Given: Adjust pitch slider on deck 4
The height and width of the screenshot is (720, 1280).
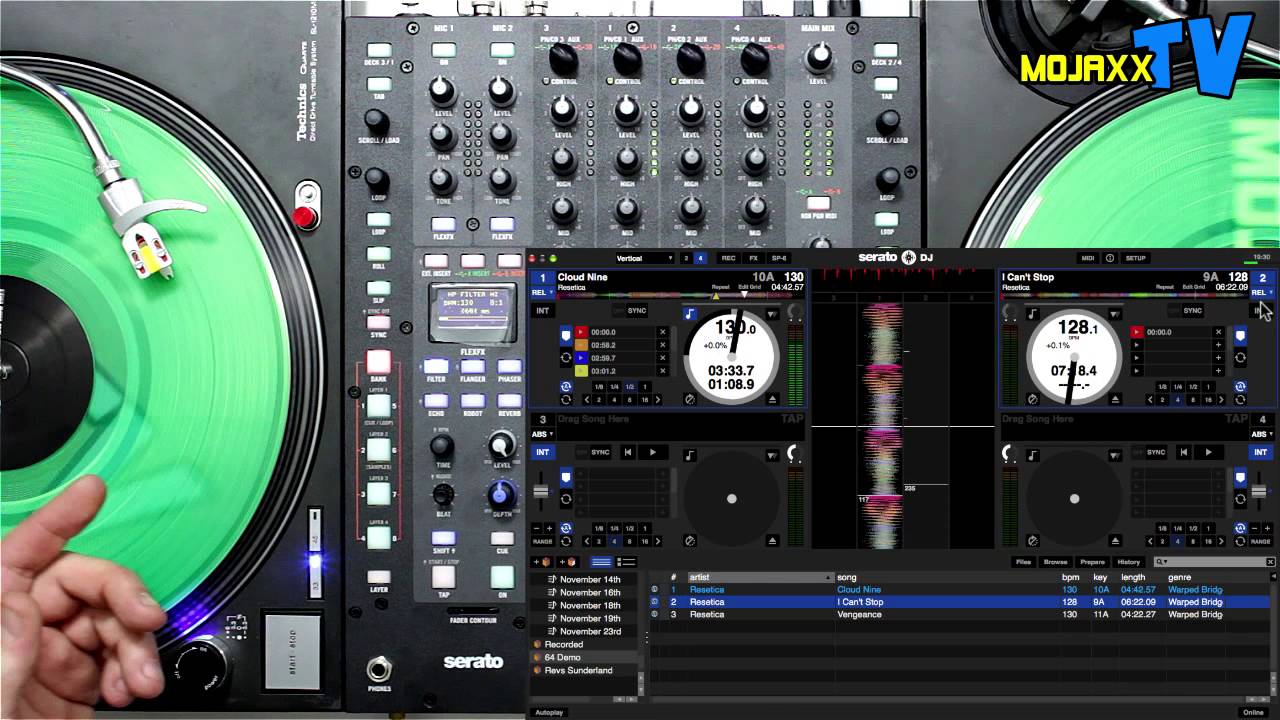Looking at the screenshot, I should click(1259, 491).
